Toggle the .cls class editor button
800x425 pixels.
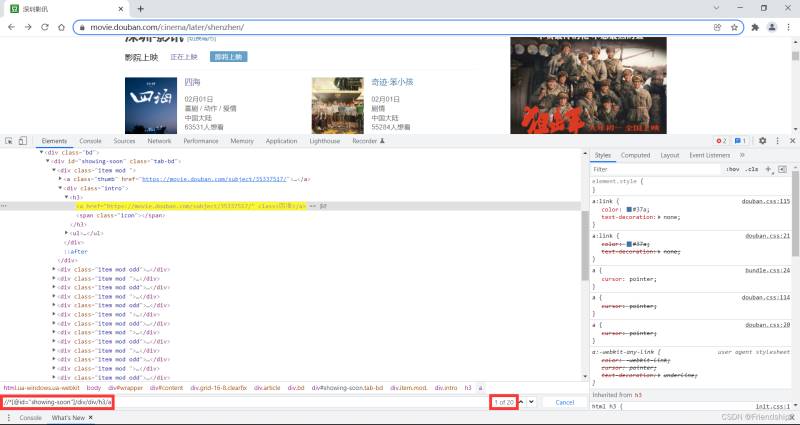click(x=752, y=169)
